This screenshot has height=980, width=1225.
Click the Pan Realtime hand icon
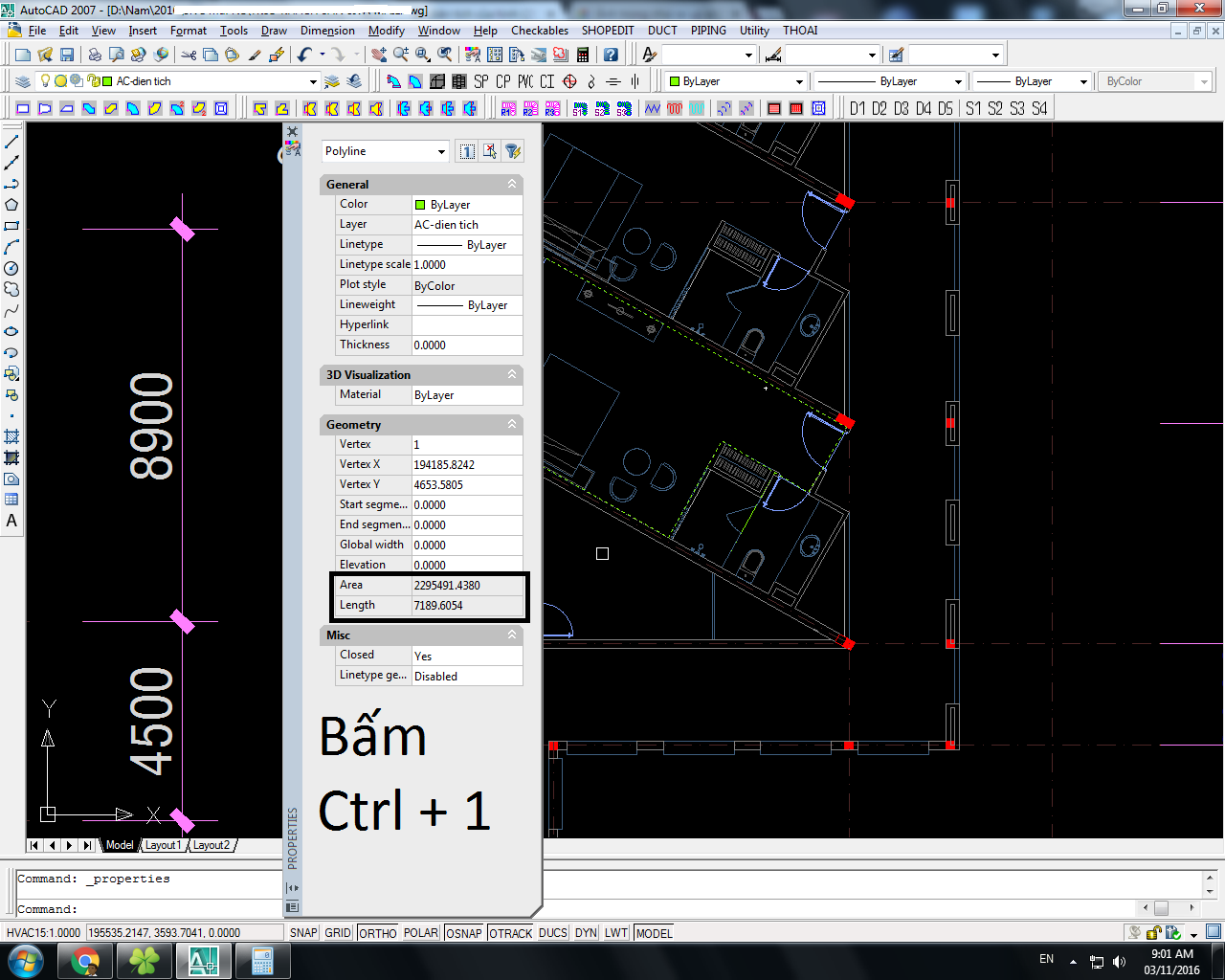(379, 55)
